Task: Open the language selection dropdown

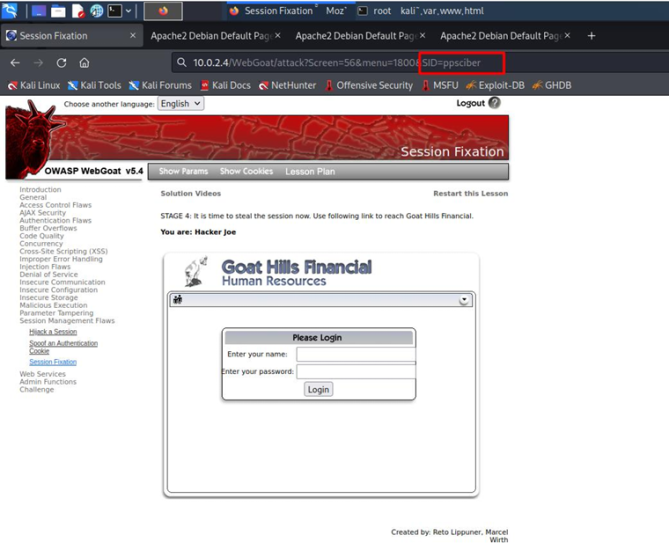Action: pyautogui.click(x=181, y=103)
